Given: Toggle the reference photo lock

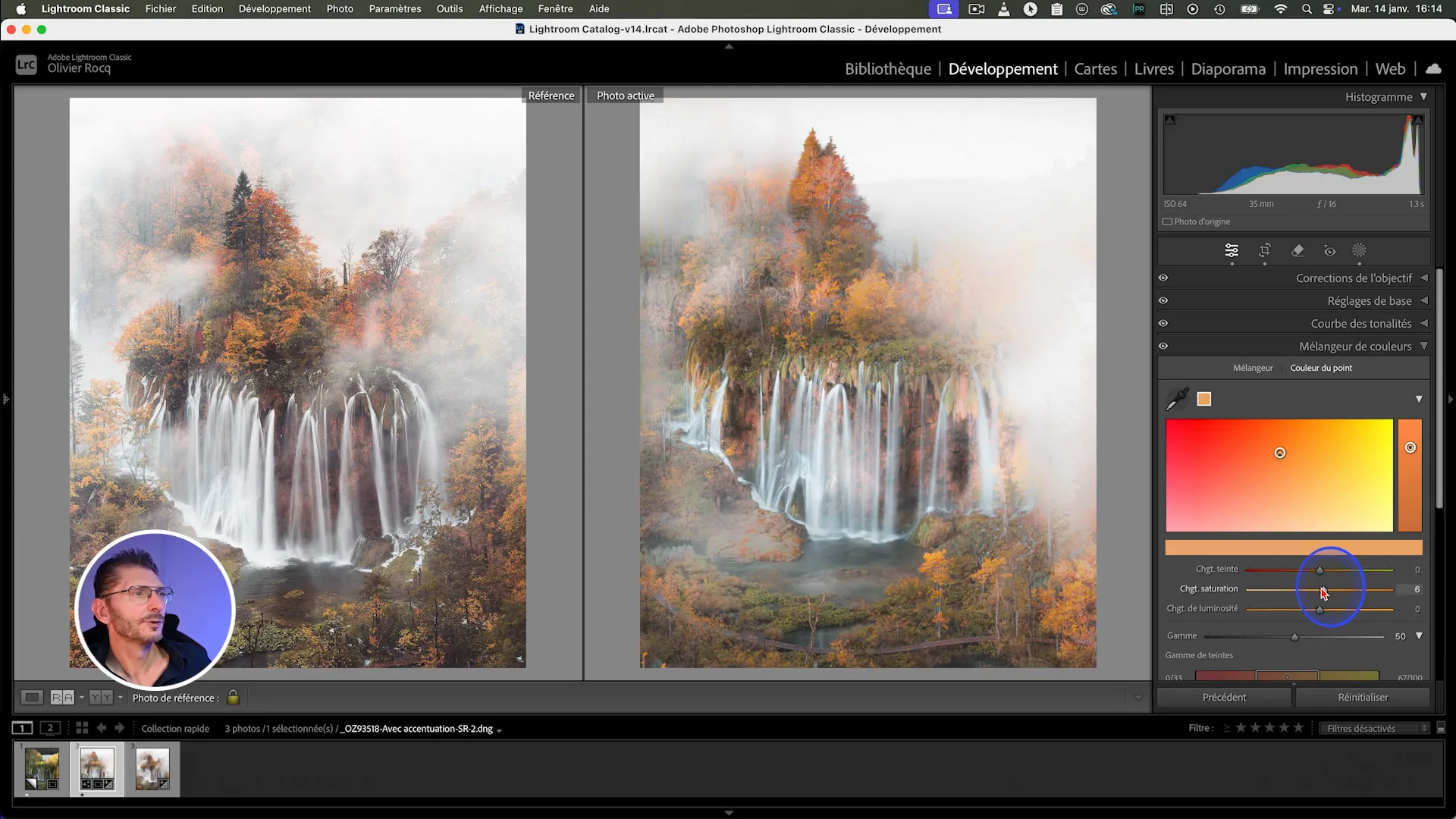Looking at the screenshot, I should (234, 697).
